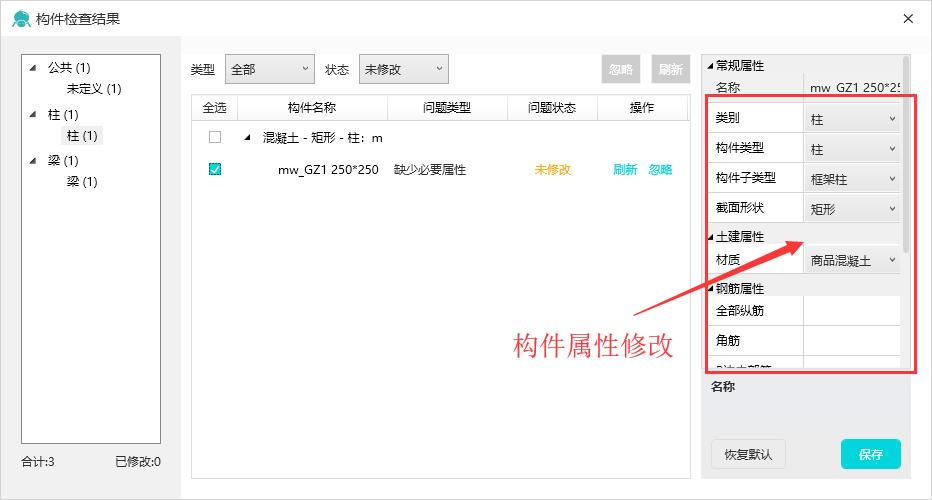Collapse the 钢筋属性 section

click(710, 288)
